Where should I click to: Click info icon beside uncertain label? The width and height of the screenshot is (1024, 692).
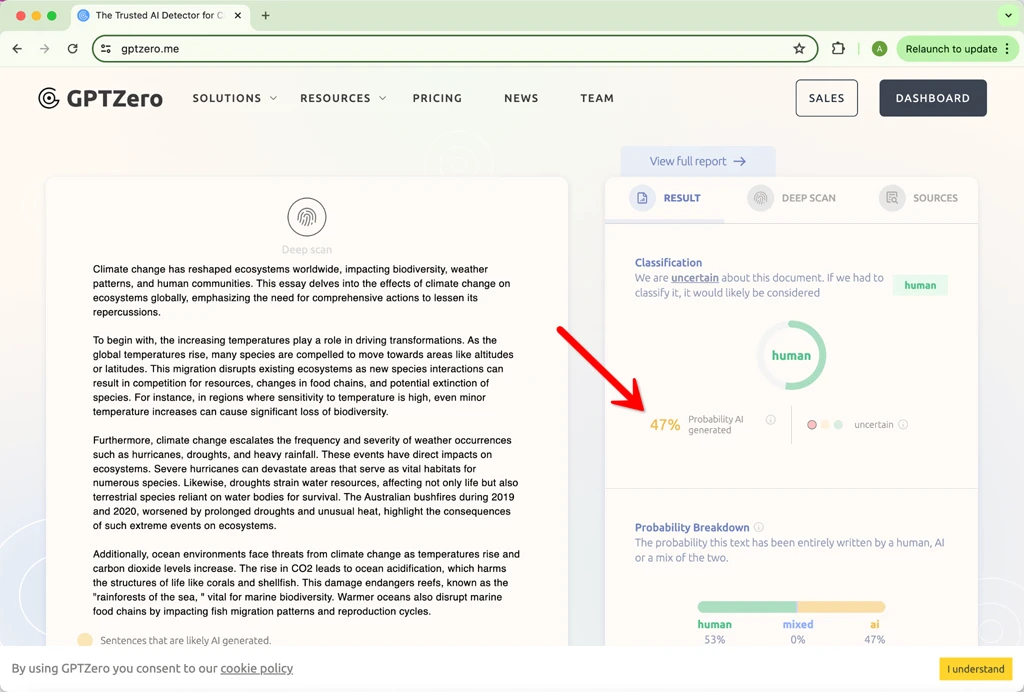point(903,424)
